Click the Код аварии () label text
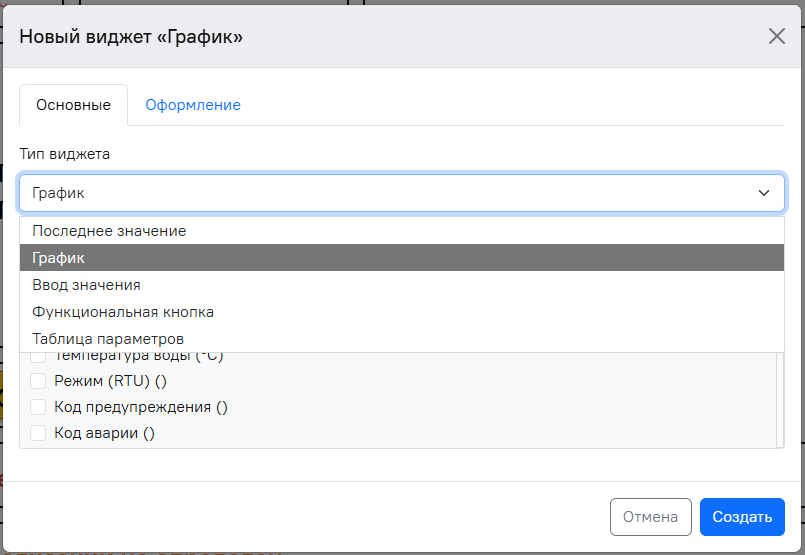 [x=104, y=433]
